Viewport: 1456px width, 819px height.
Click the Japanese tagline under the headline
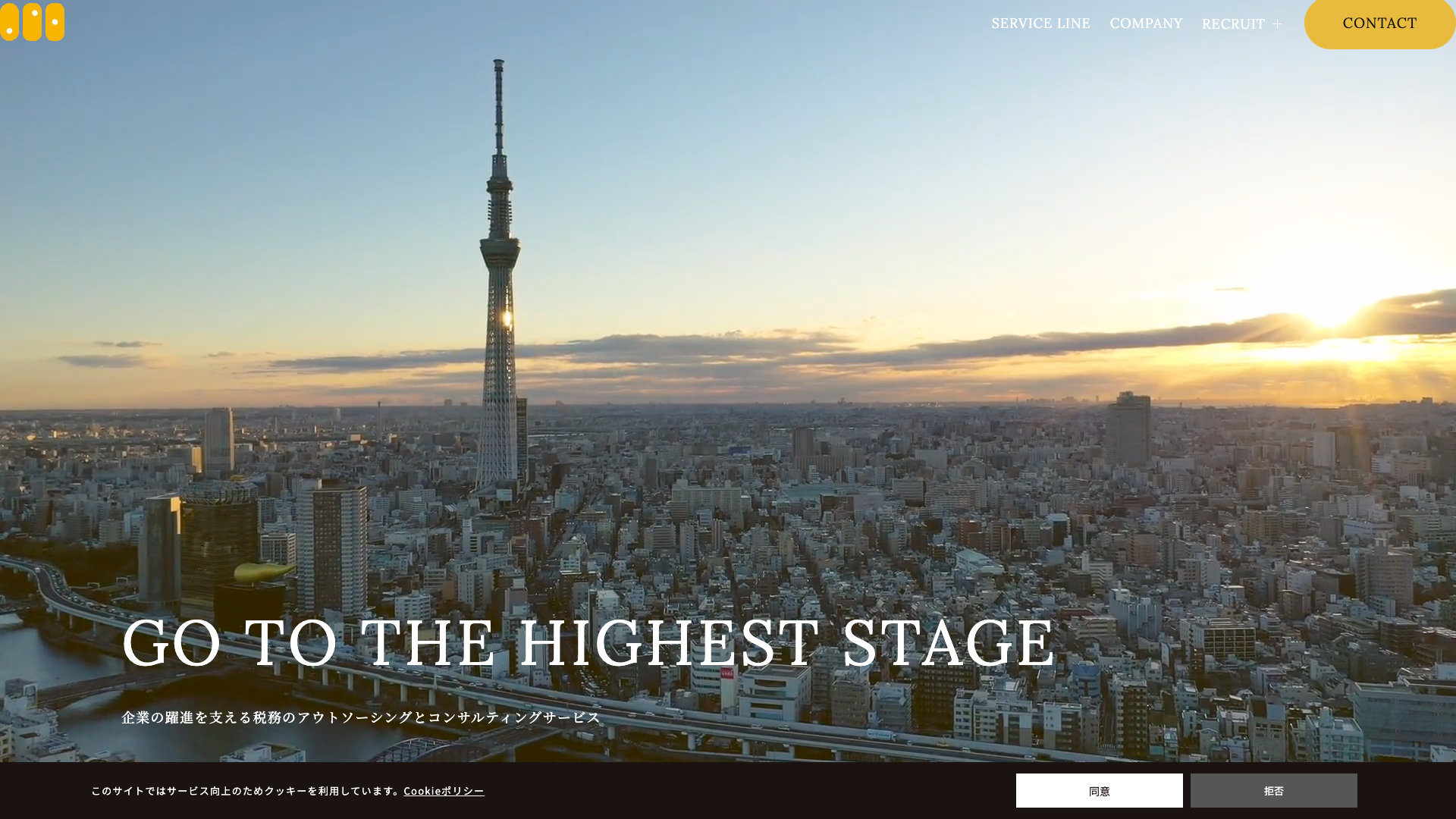(x=361, y=717)
